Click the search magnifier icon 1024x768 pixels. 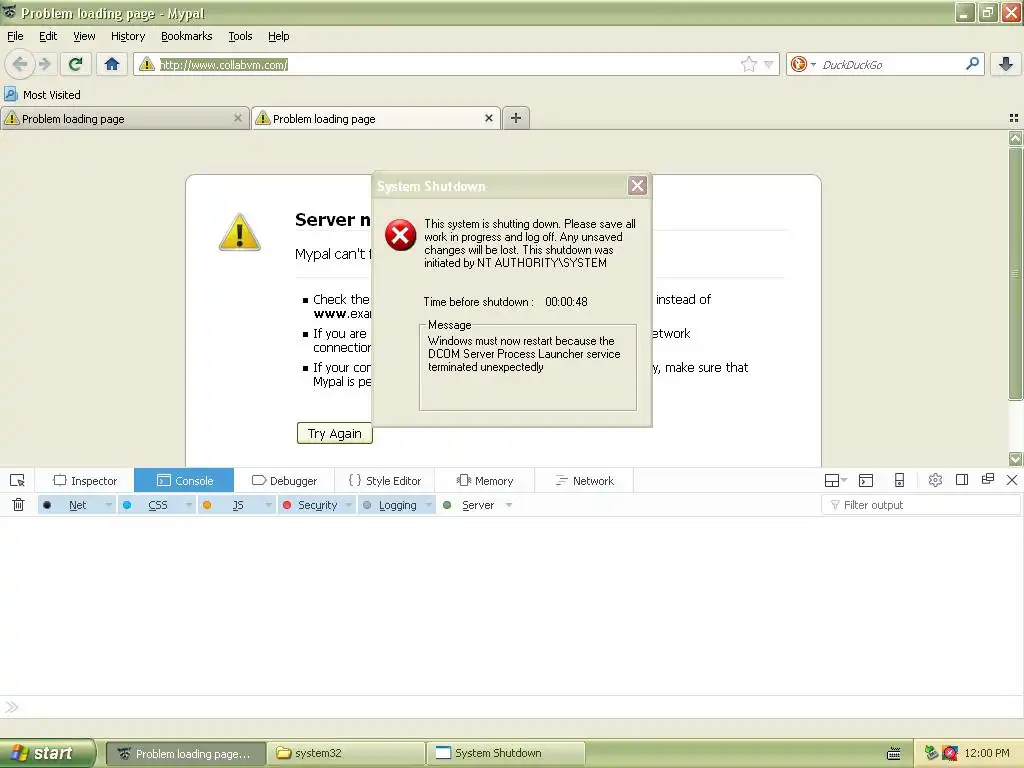tap(972, 64)
